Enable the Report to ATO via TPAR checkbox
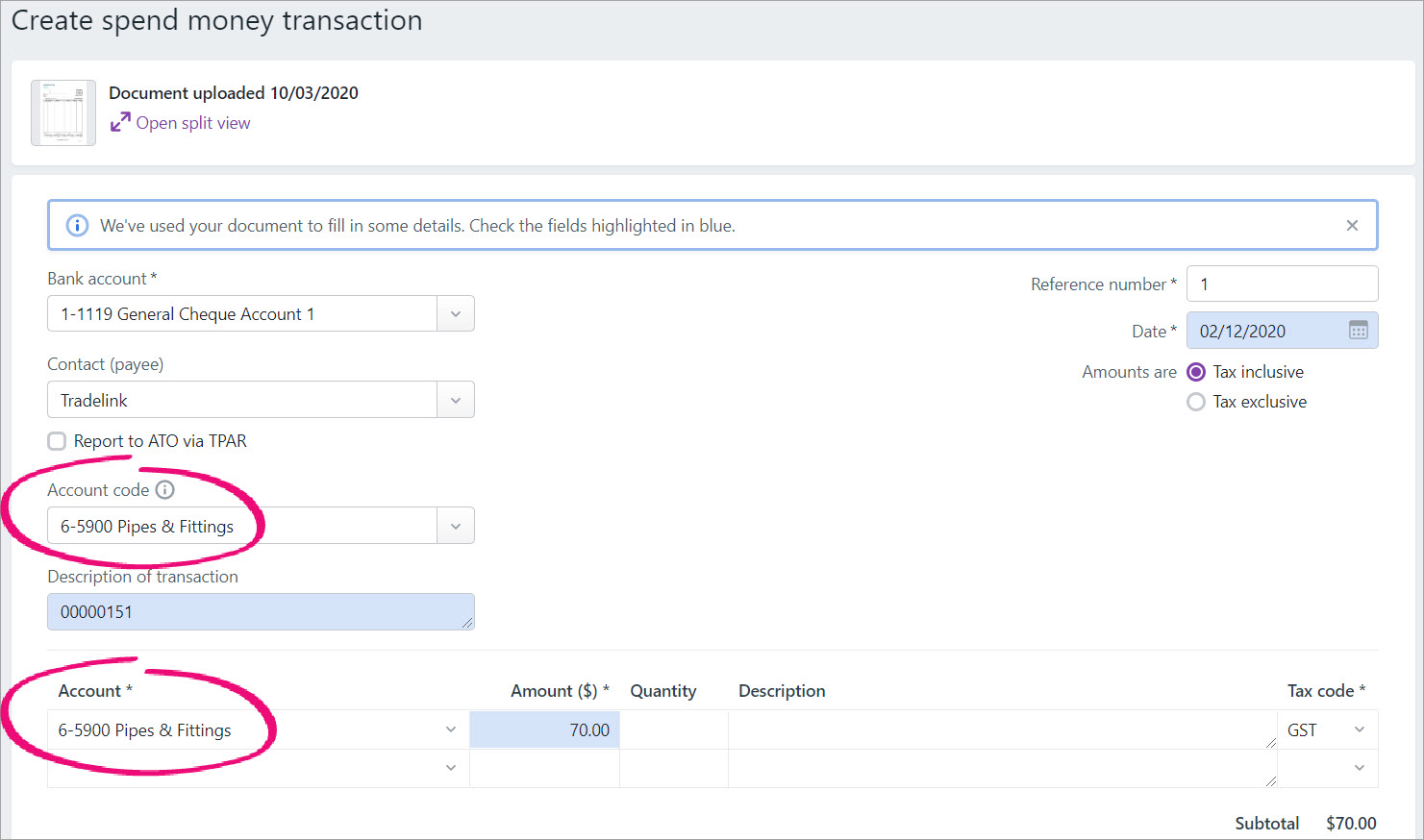 pos(57,440)
